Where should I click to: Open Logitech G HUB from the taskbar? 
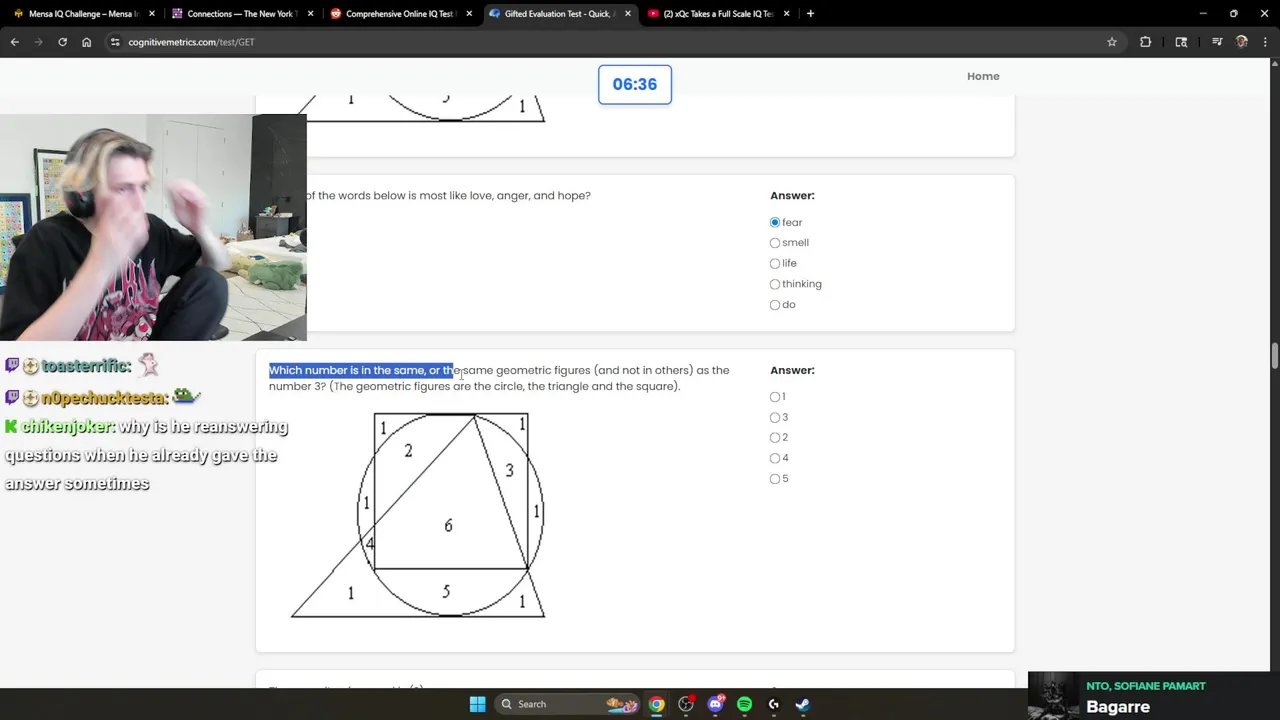tap(773, 704)
